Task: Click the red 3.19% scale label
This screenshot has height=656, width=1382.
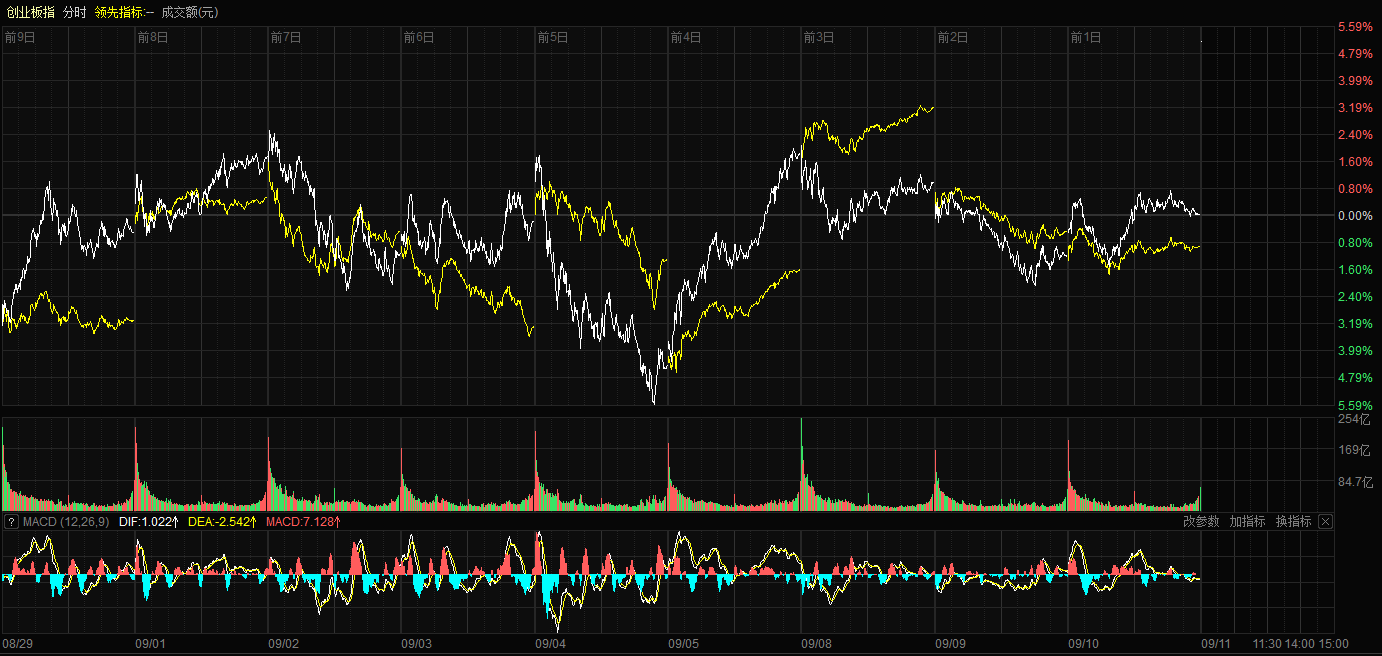Action: (x=1354, y=108)
